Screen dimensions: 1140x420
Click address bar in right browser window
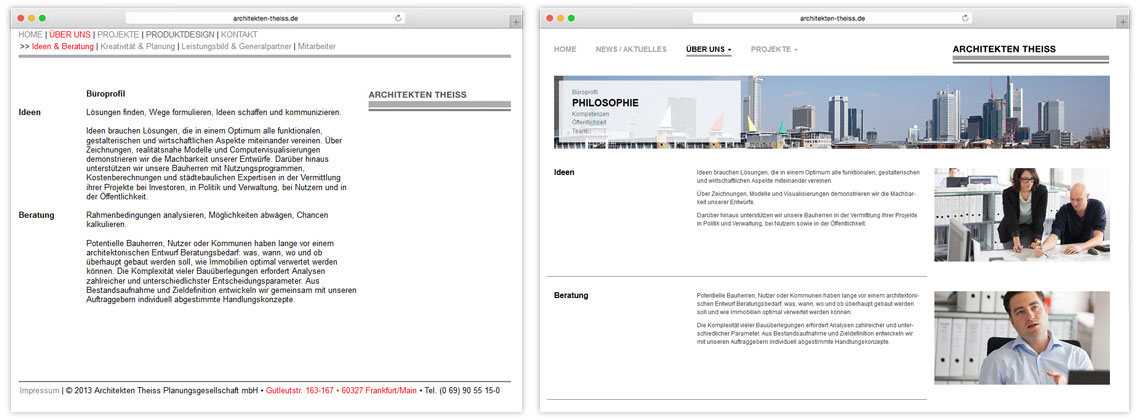832,18
